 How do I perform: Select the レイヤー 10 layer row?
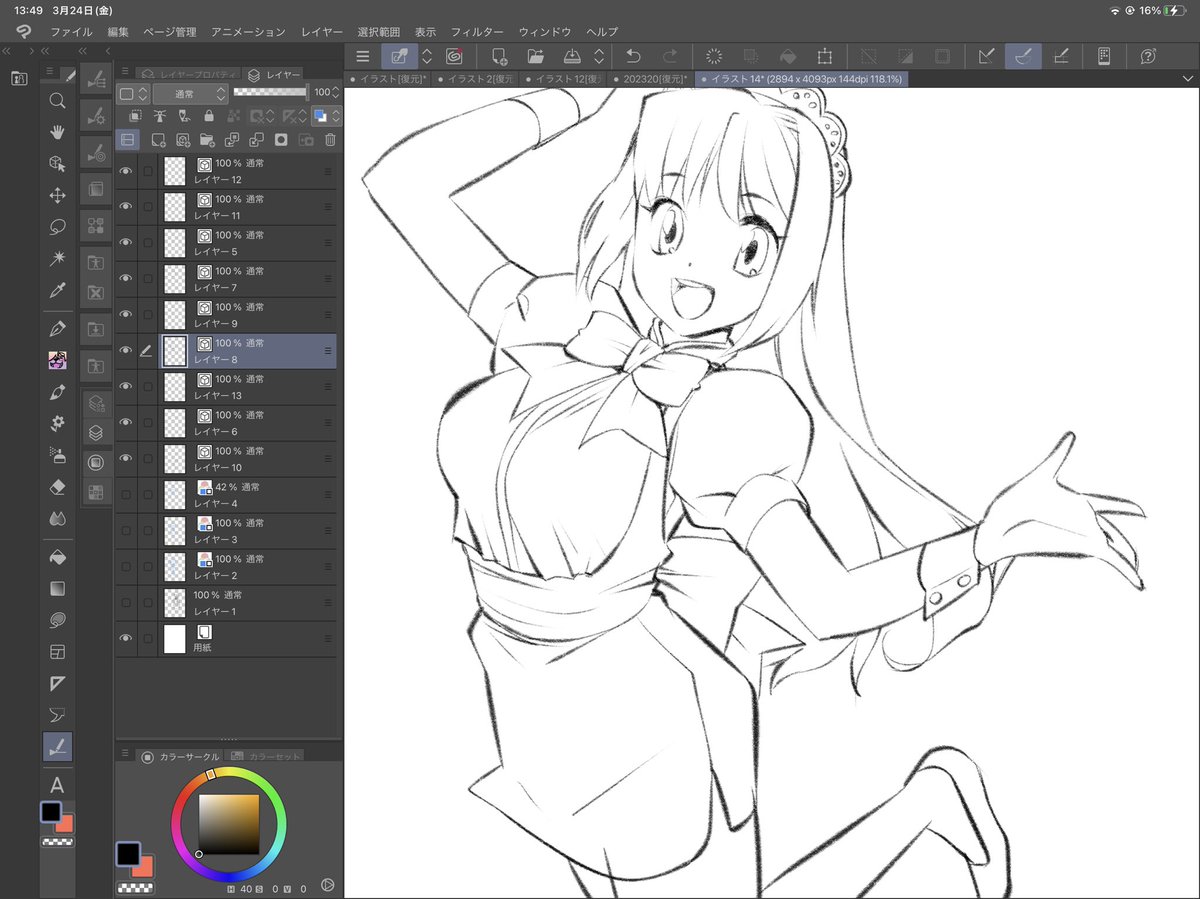coord(226,459)
